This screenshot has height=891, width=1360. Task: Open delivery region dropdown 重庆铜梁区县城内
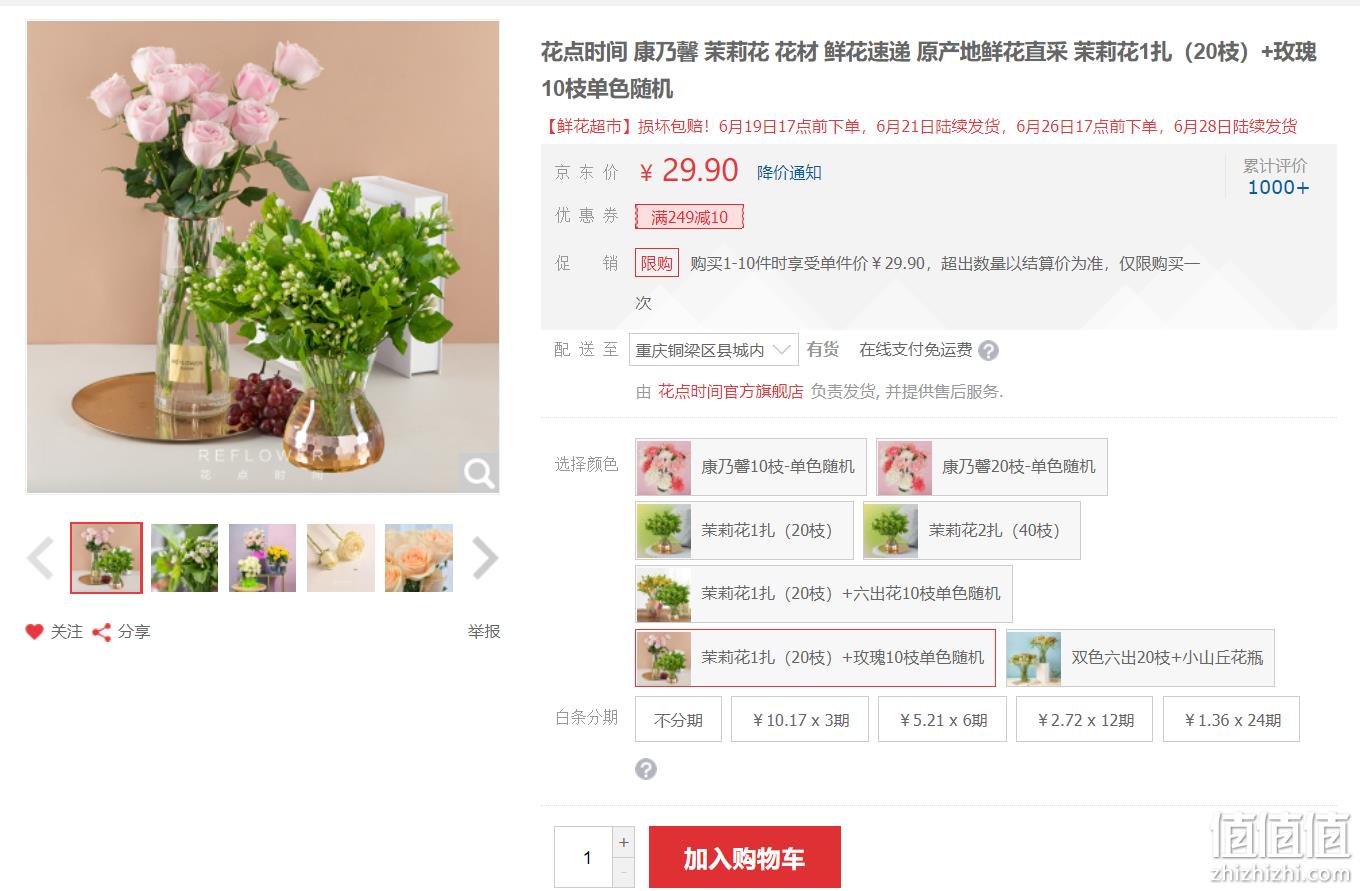714,350
